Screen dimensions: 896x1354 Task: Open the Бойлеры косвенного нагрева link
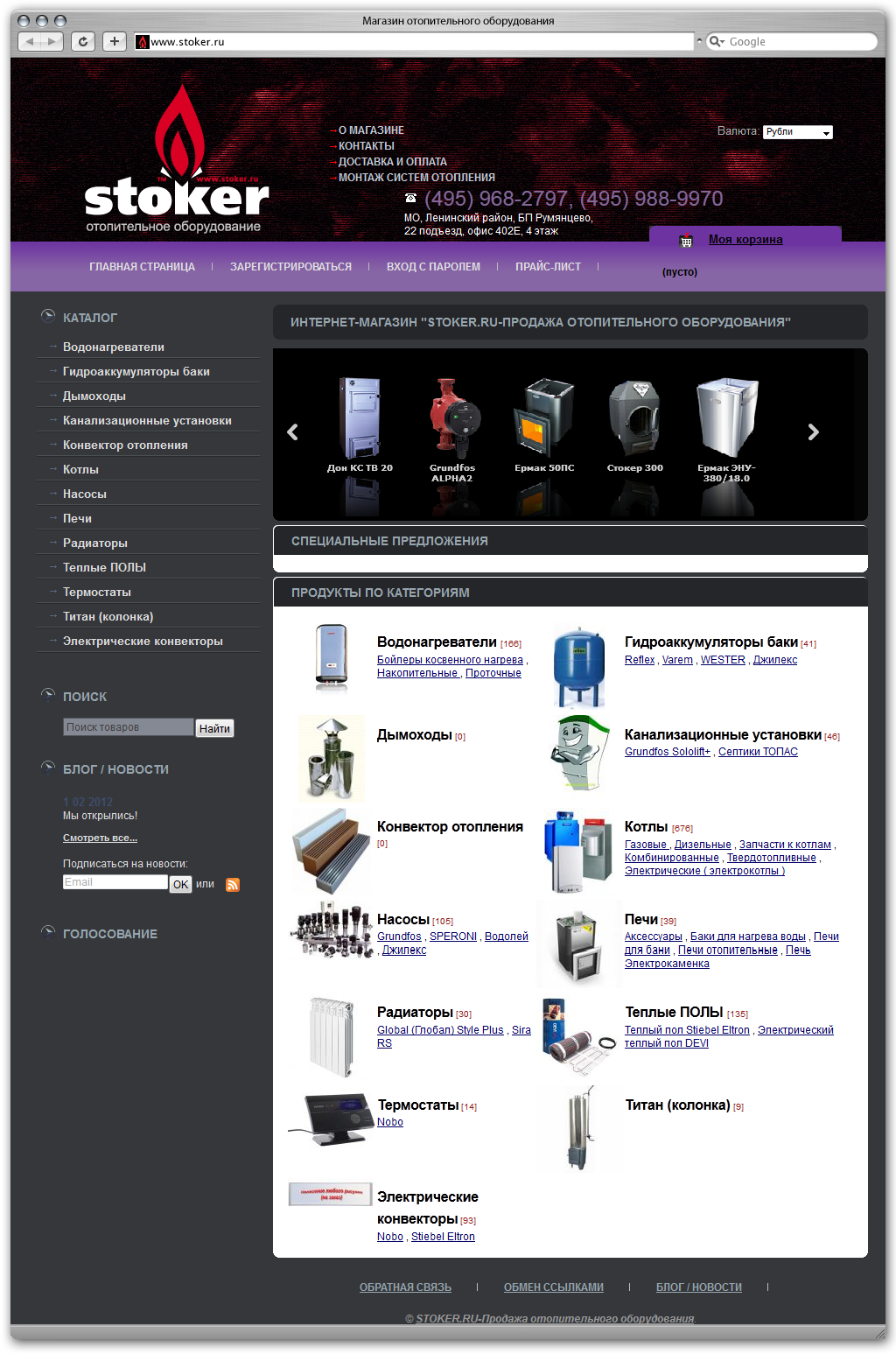click(x=450, y=660)
